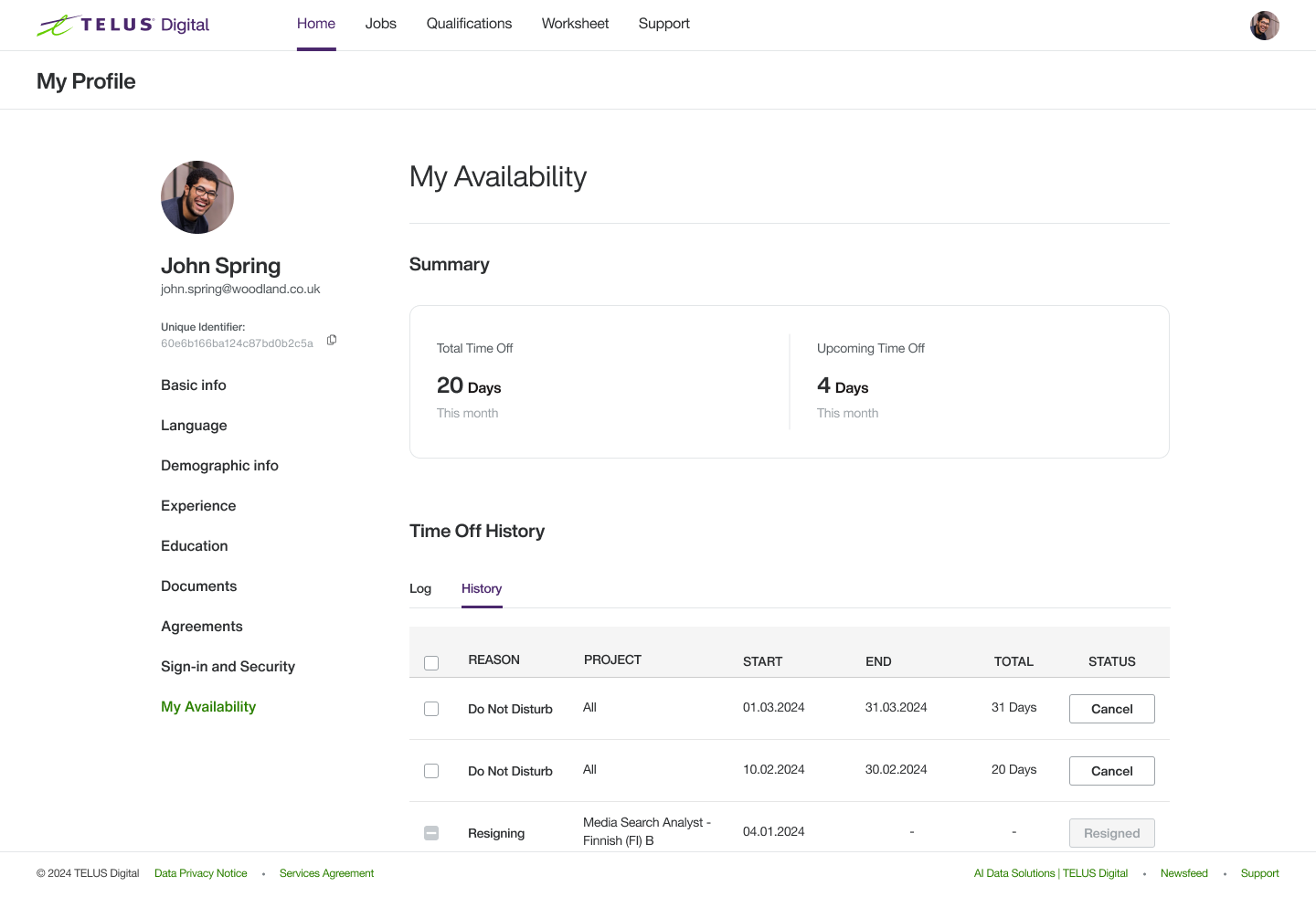Click John Spring's profile photo
This screenshot has height=897, width=1316.
[196, 196]
